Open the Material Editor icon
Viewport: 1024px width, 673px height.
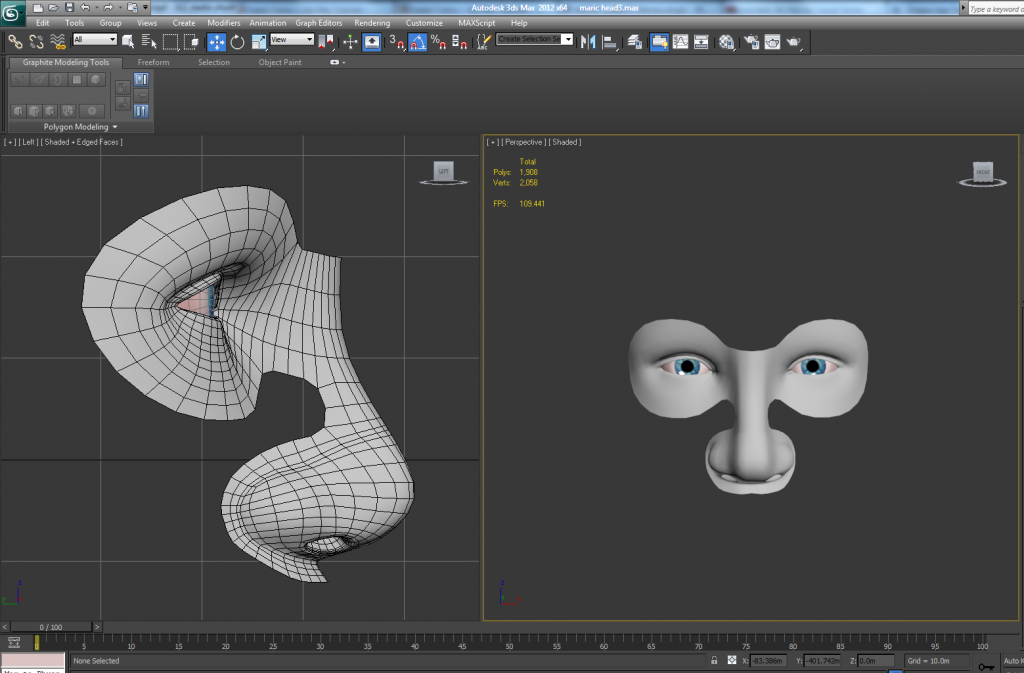coord(727,41)
